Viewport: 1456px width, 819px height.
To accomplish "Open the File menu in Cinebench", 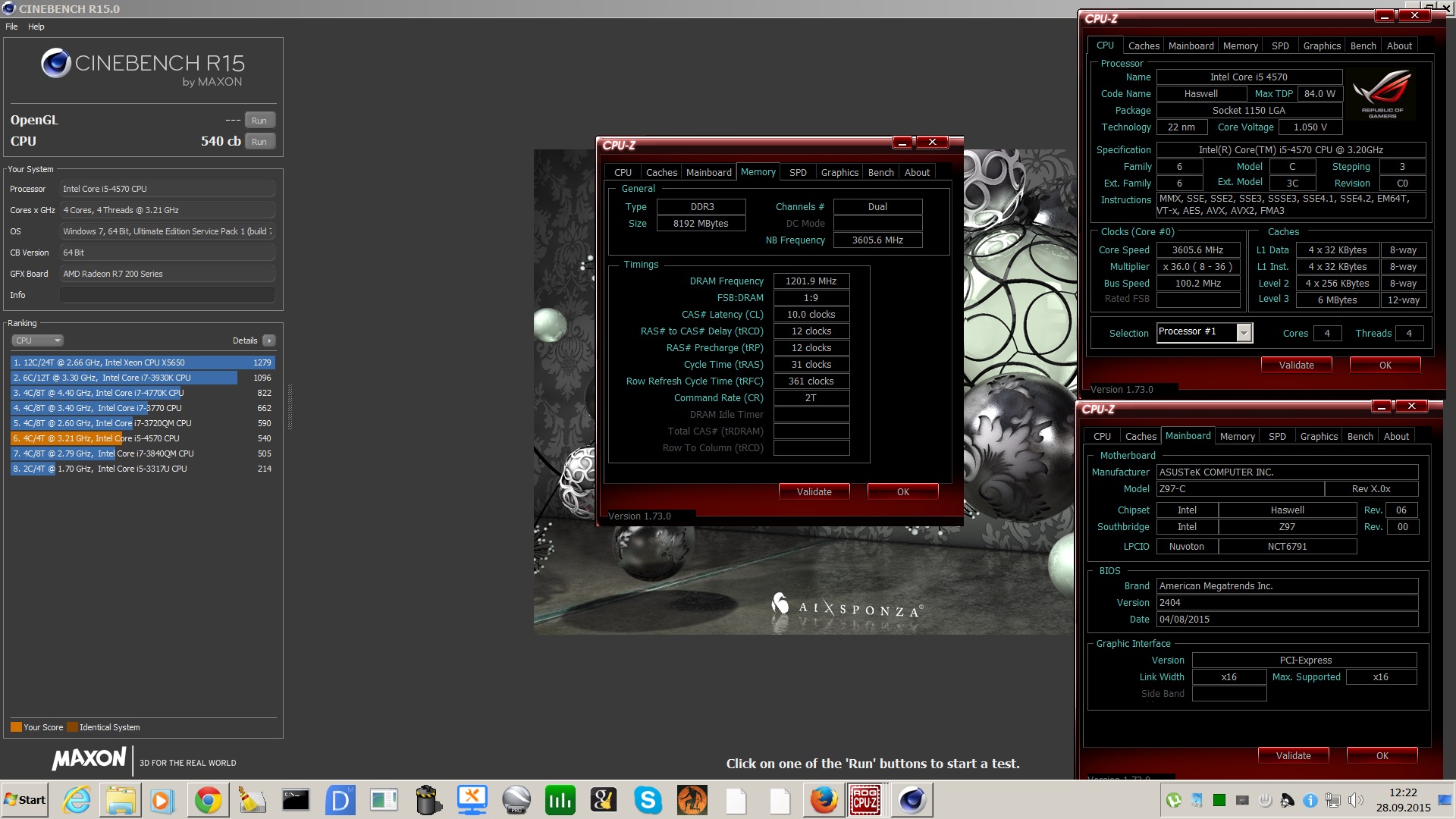I will [x=11, y=27].
